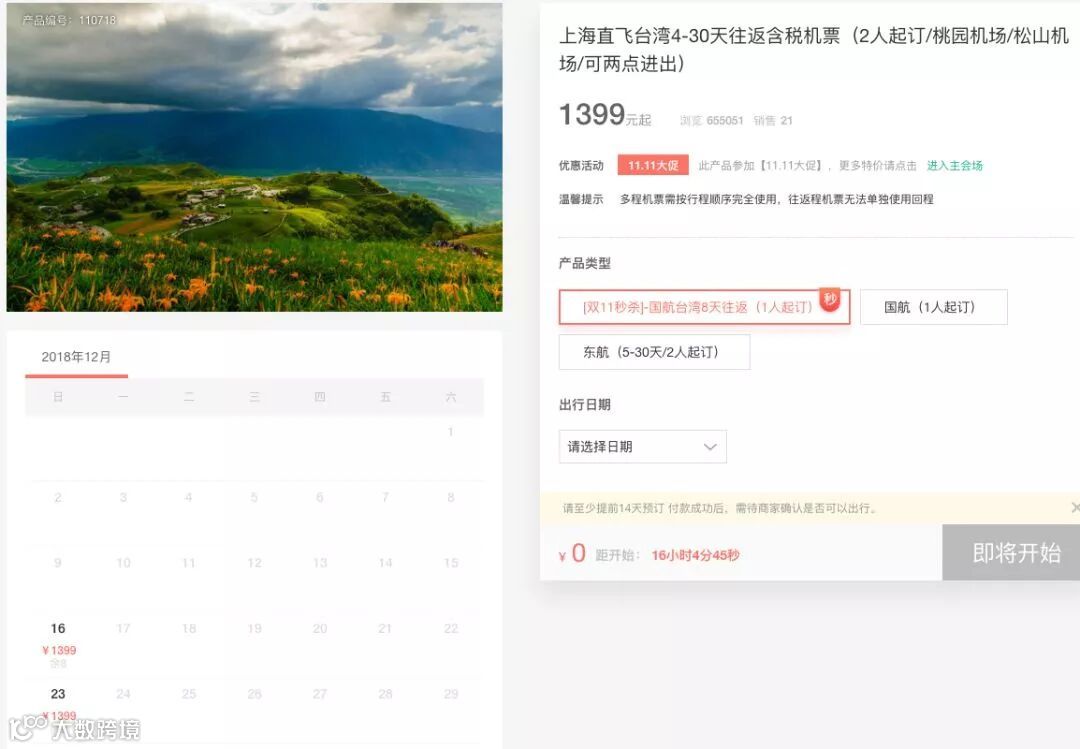Click the ¥1399 price under date 16
The image size is (1080, 749).
[59, 650]
